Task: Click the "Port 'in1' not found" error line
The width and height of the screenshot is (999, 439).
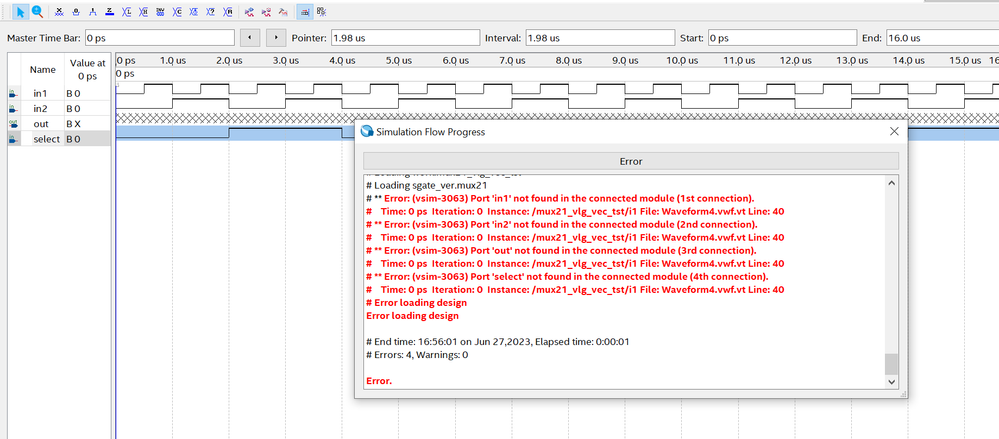Action: [x=560, y=198]
